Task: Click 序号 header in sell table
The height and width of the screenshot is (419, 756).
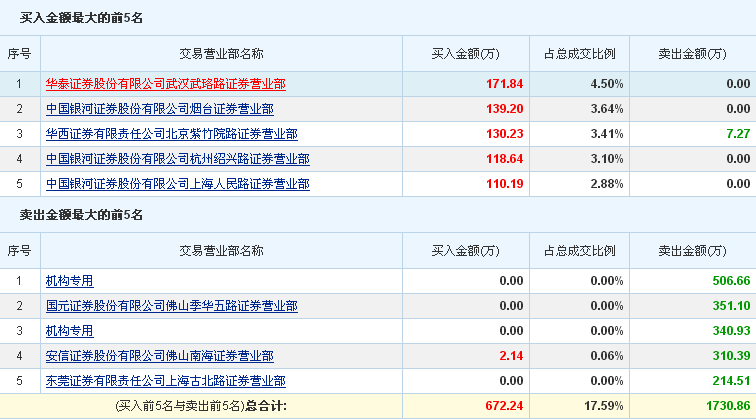Action: pos(19,251)
